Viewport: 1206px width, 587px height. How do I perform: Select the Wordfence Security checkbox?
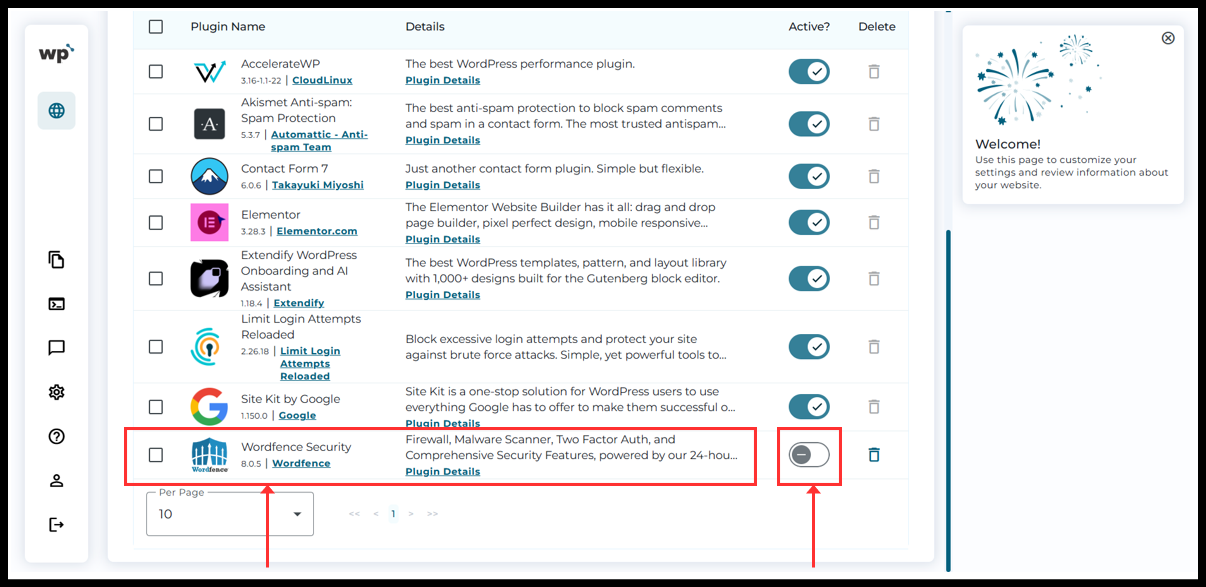point(155,455)
